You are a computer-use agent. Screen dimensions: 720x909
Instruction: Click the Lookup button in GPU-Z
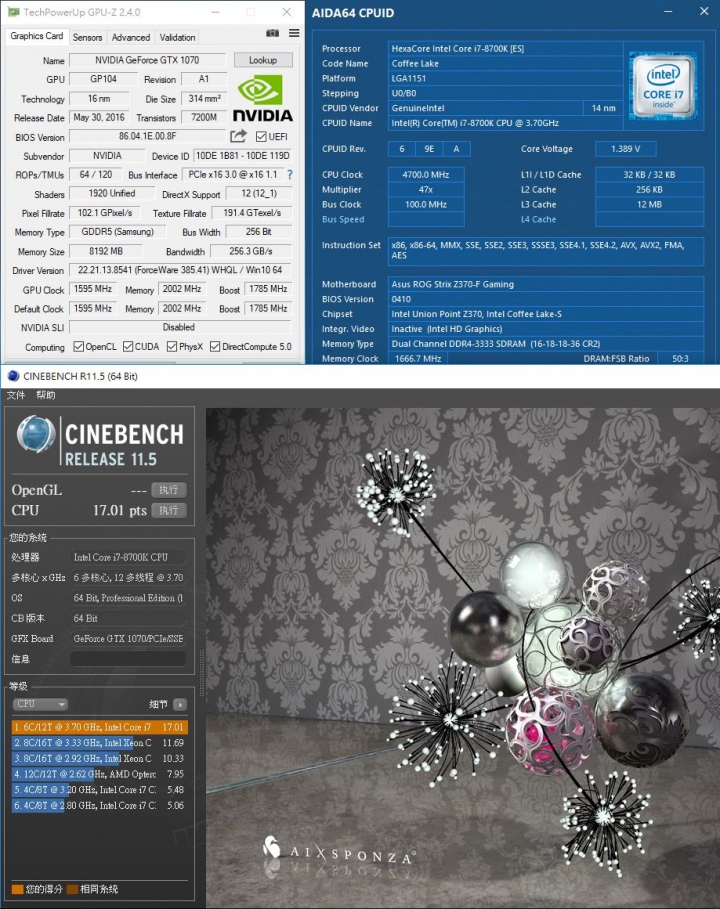[x=263, y=60]
